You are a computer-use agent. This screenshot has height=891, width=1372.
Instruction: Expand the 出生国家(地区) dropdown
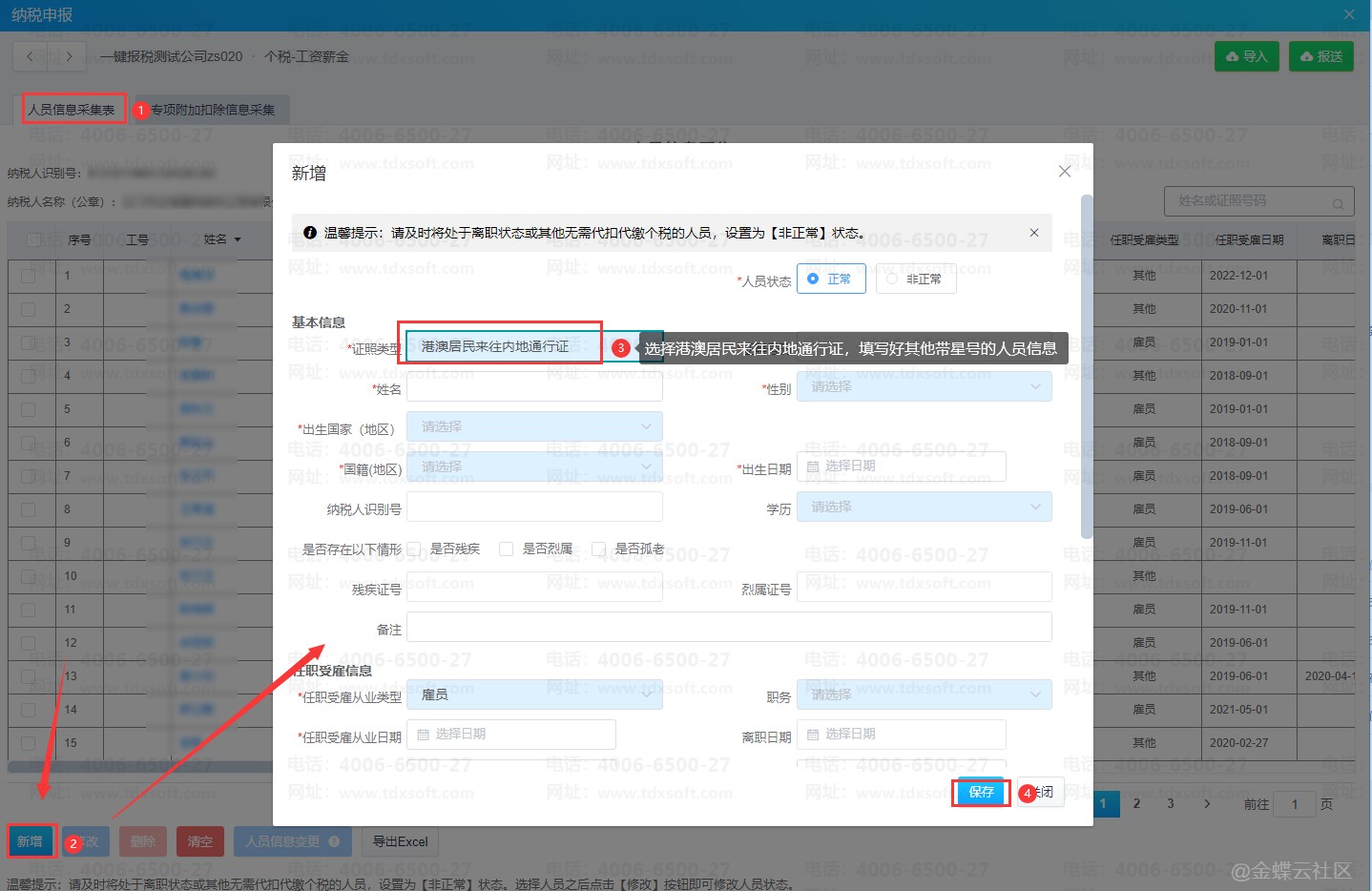(533, 426)
